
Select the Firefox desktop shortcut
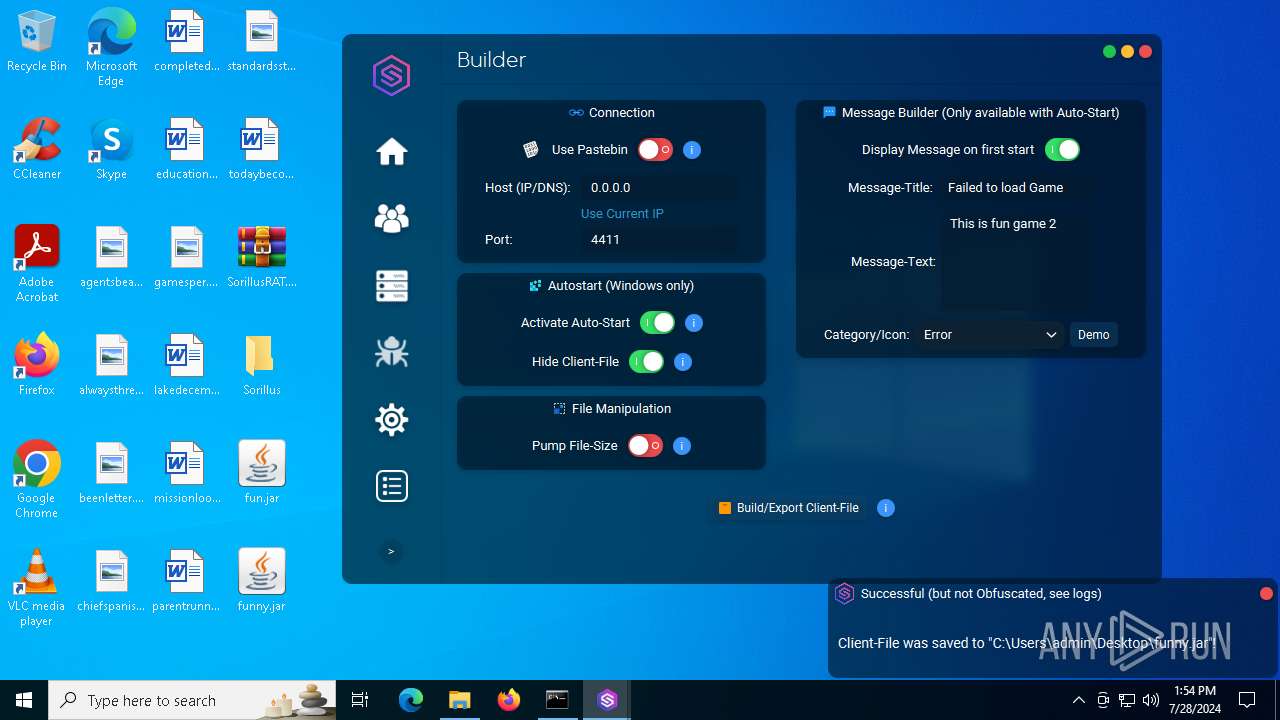37,366
